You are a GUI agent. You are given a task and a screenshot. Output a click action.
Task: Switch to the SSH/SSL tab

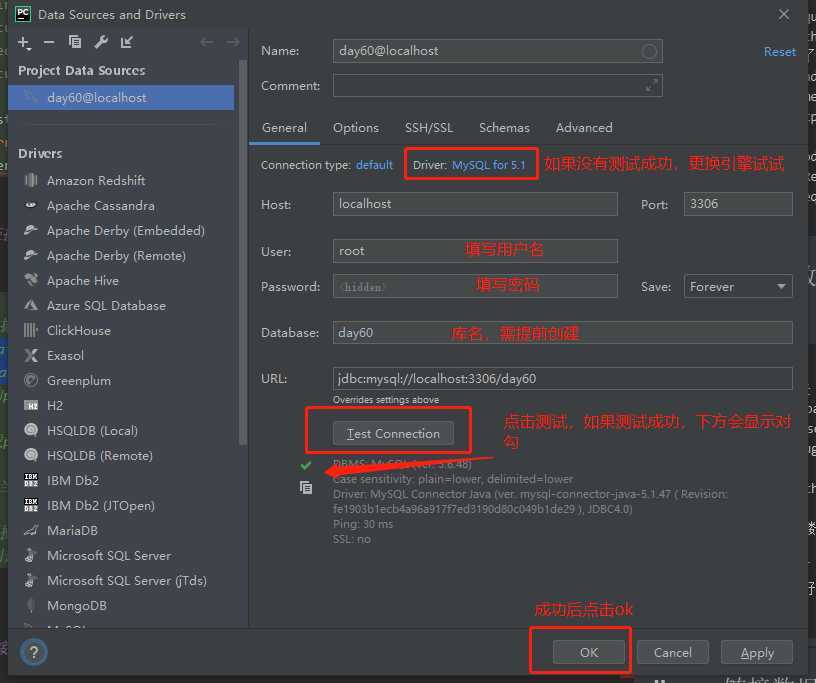[429, 128]
